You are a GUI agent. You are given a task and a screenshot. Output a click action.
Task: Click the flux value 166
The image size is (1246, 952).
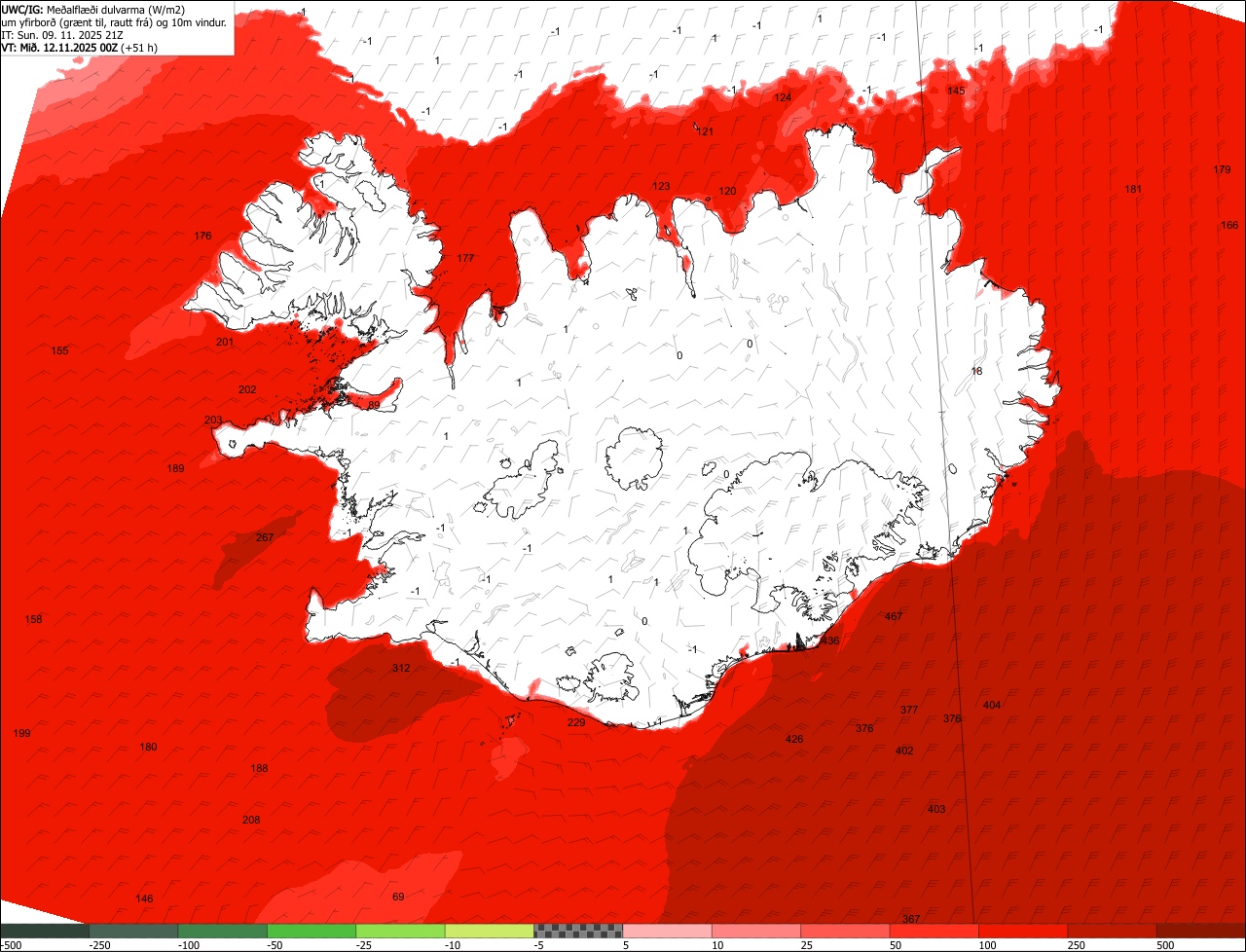[1230, 225]
